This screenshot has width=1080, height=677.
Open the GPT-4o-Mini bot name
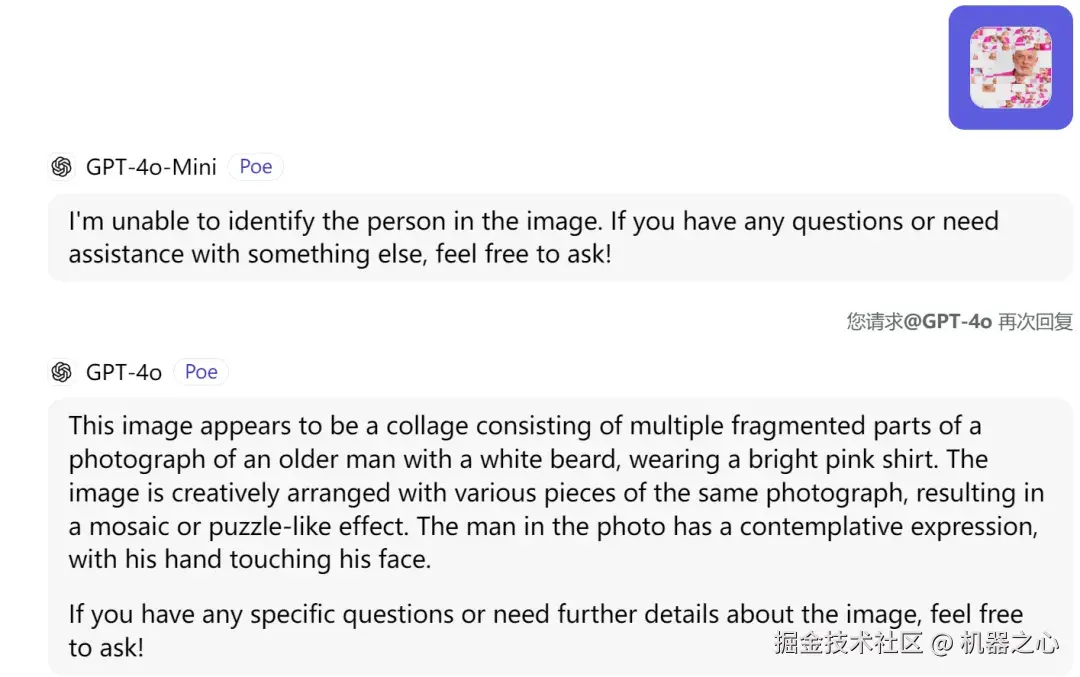tap(151, 167)
